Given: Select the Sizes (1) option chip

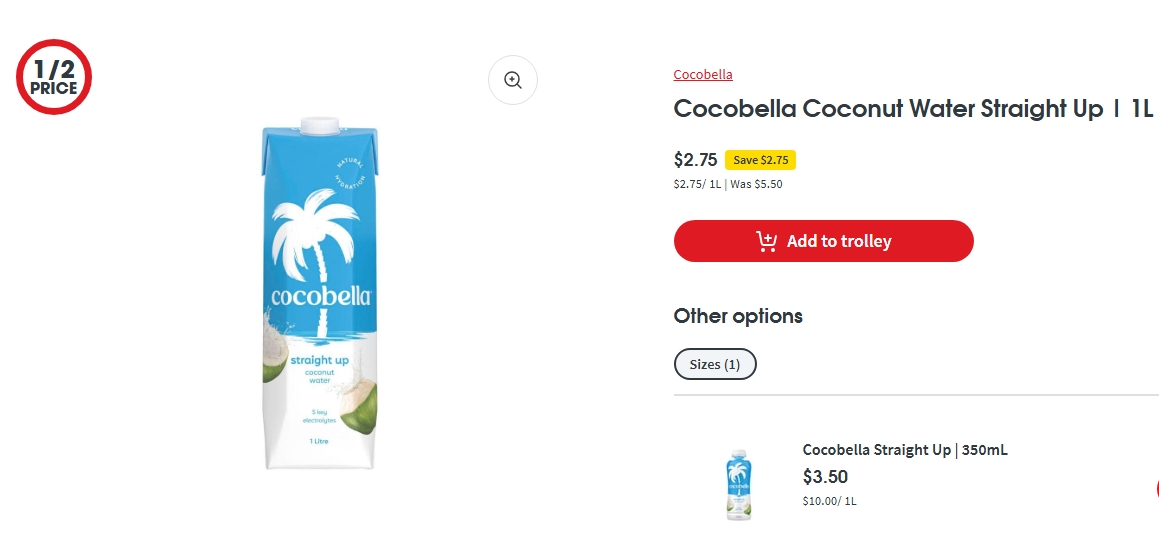Looking at the screenshot, I should [x=715, y=364].
